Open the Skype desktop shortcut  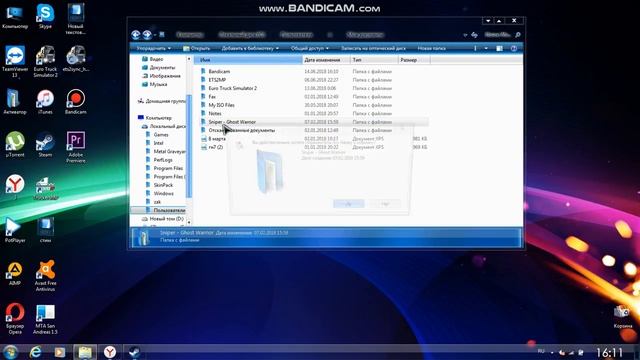pyautogui.click(x=45, y=16)
